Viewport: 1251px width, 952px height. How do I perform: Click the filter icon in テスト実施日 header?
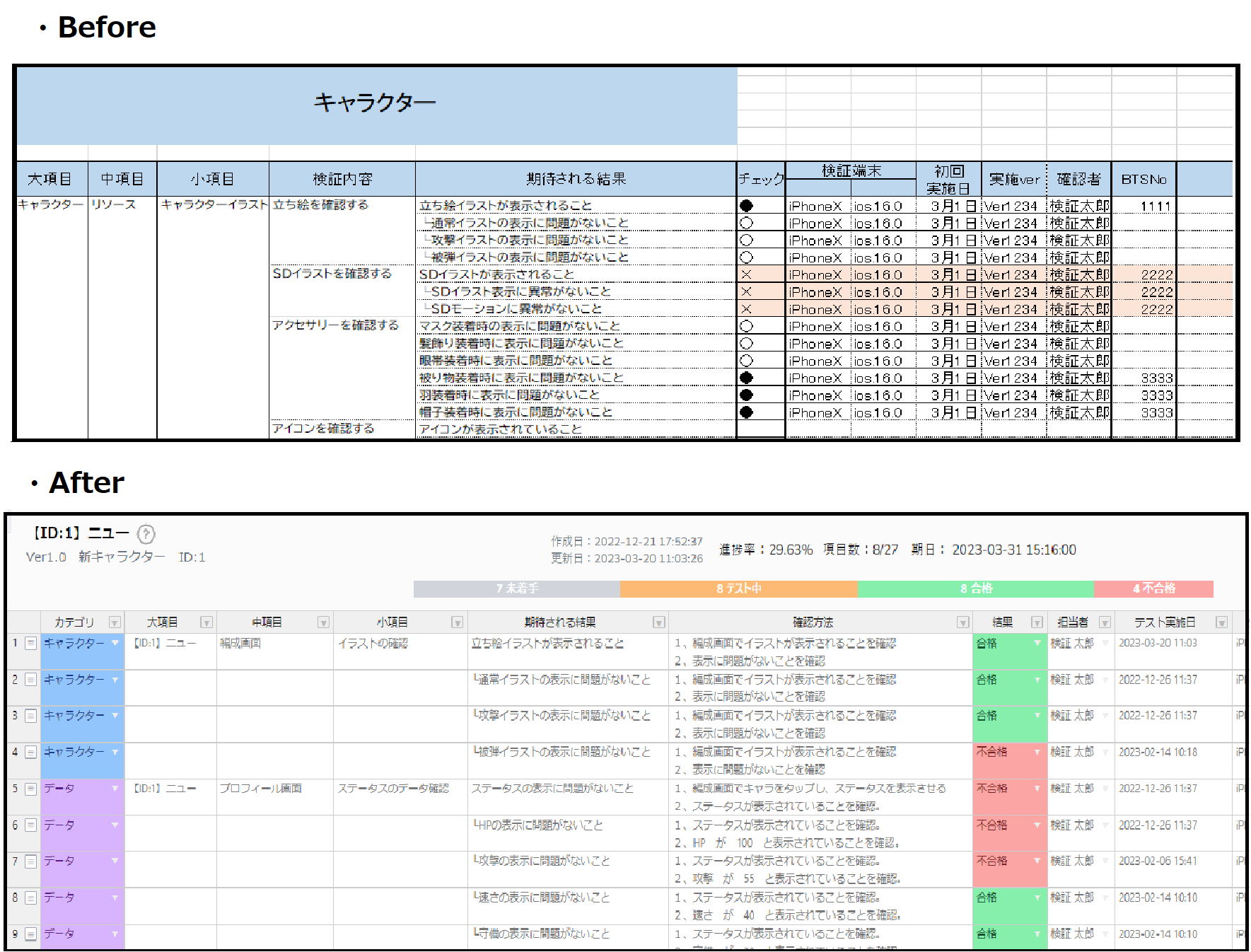[x=1221, y=622]
